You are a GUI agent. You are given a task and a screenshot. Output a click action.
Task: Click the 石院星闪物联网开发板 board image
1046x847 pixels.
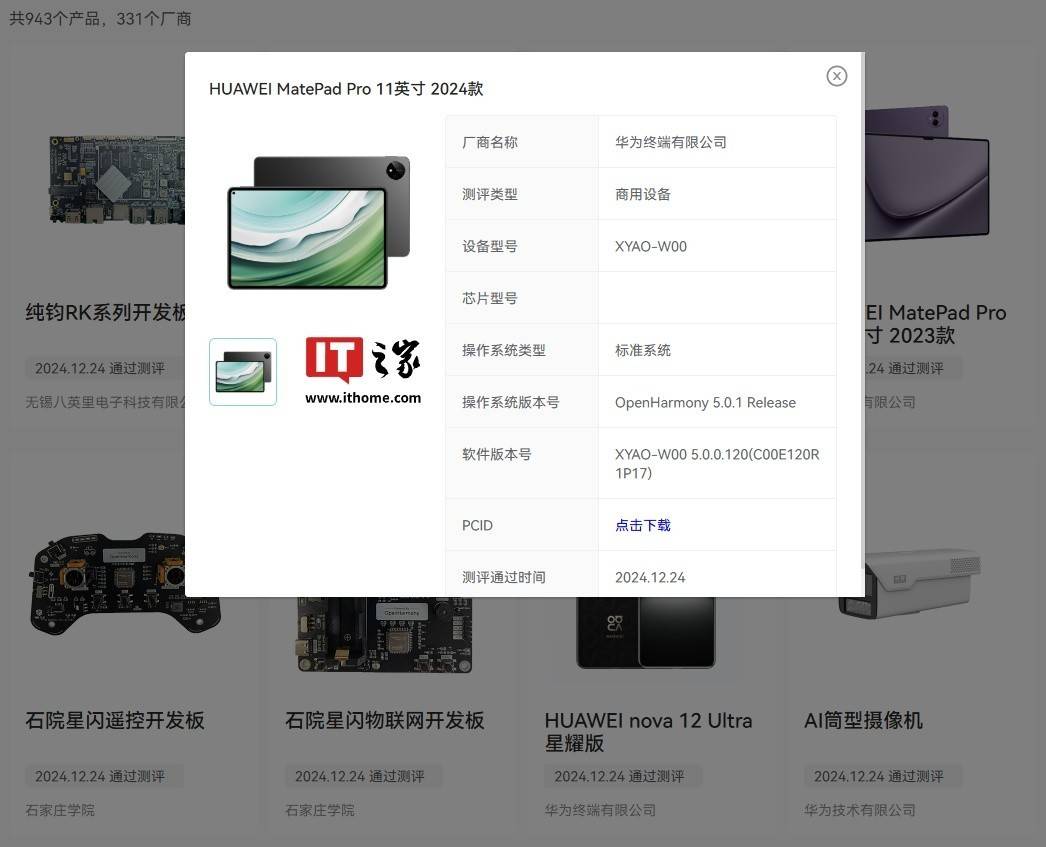[x=385, y=635]
